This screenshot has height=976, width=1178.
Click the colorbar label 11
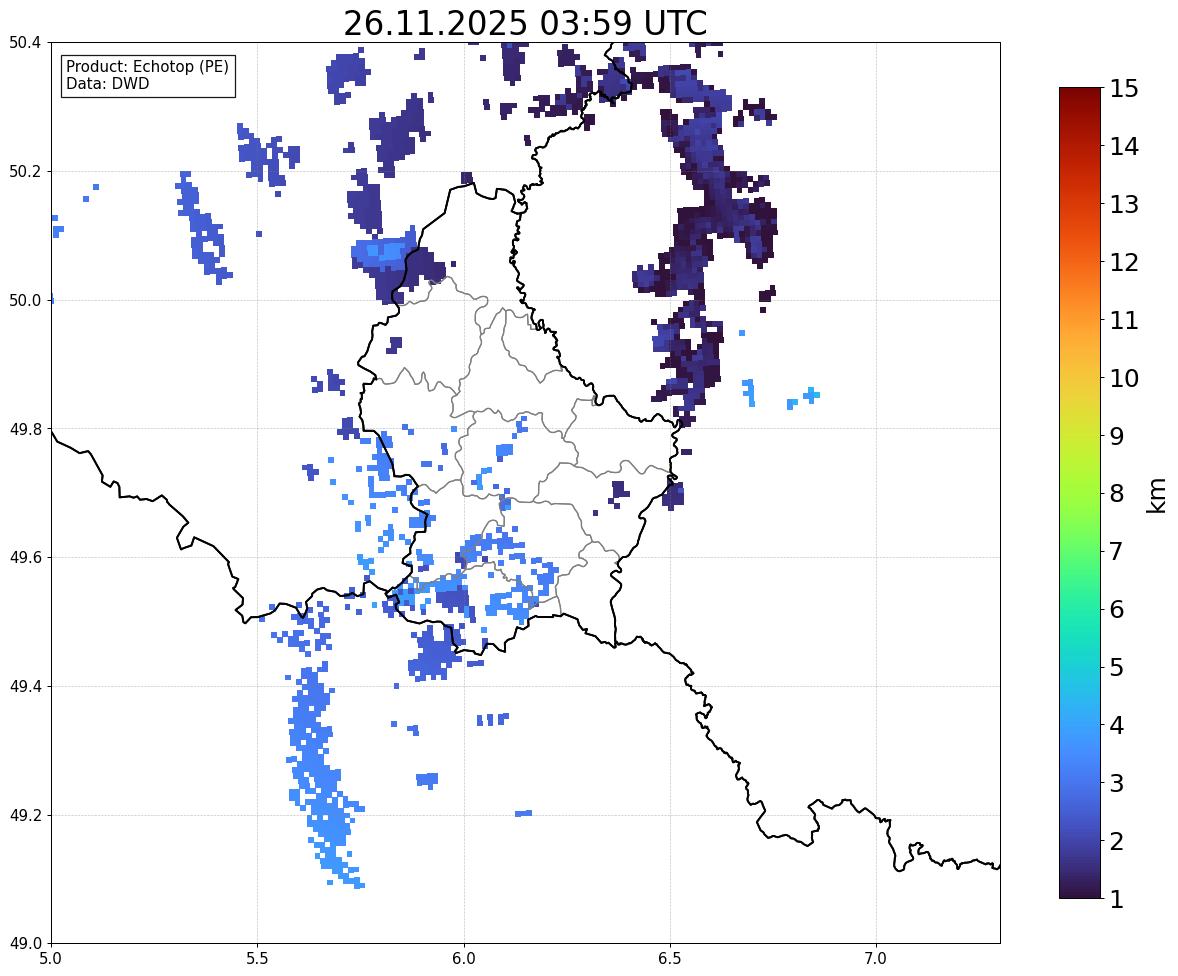pos(1124,320)
